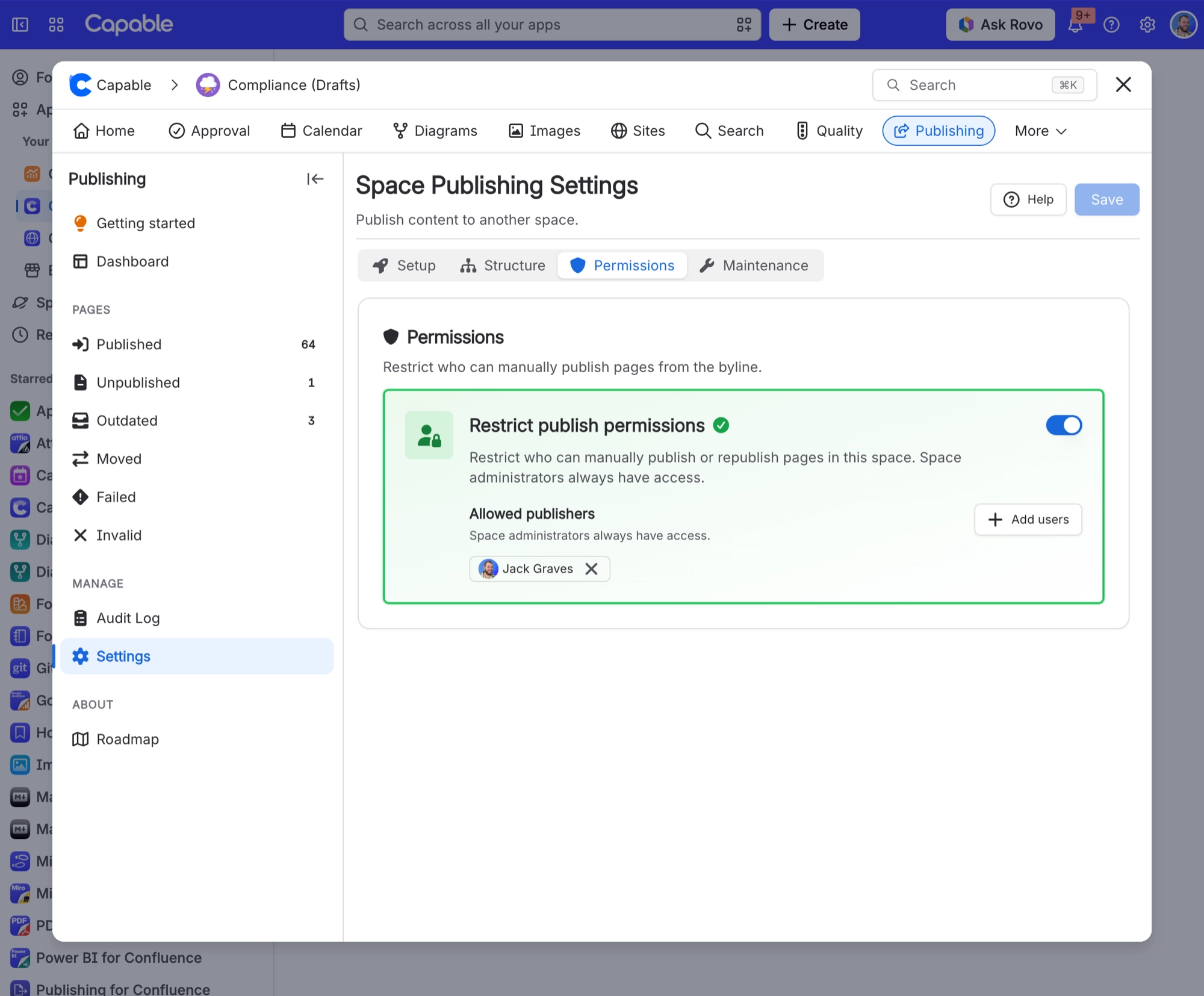The width and height of the screenshot is (1204, 996).
Task: Open the top bar help icon
Action: 1111,25
